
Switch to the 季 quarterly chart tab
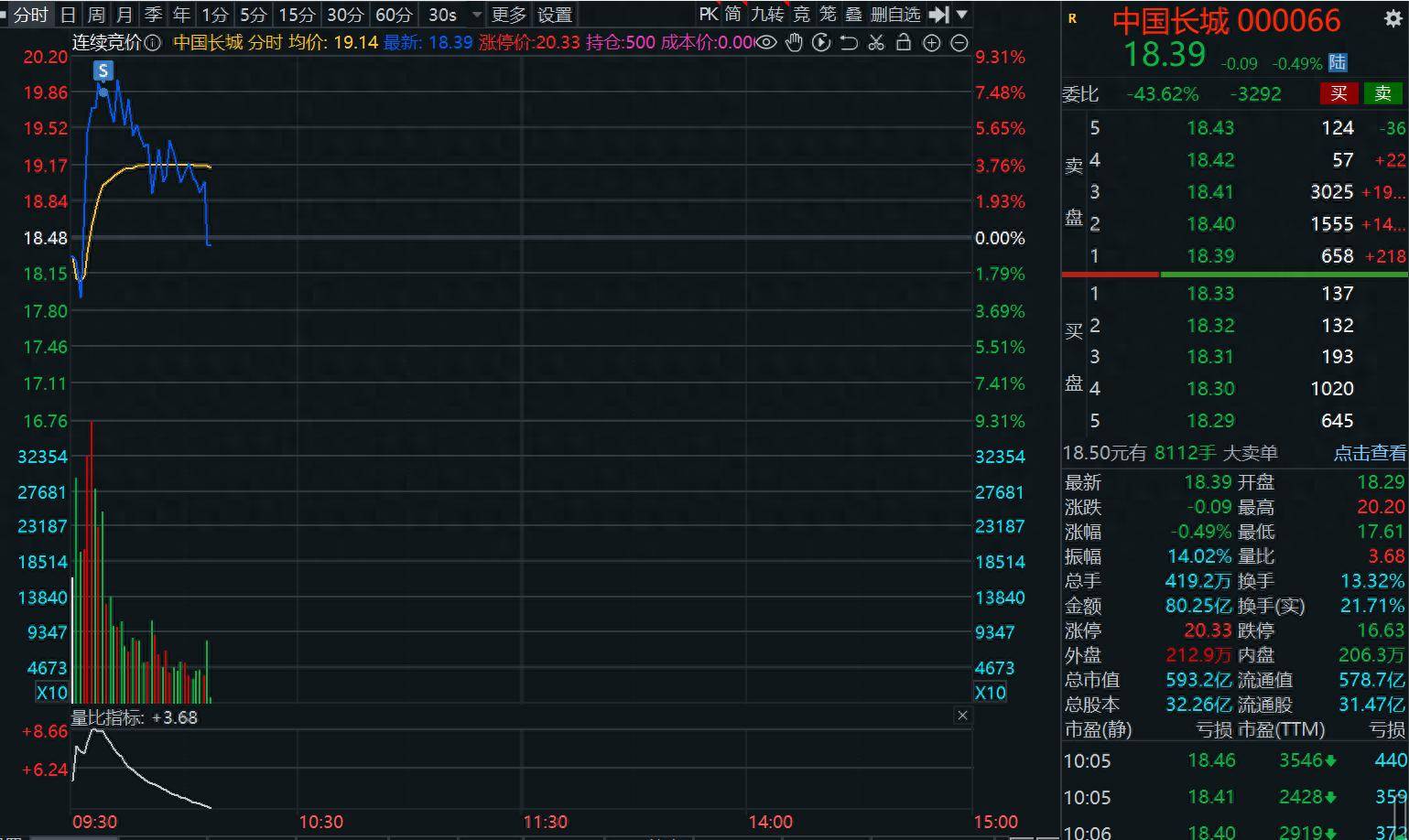153,15
